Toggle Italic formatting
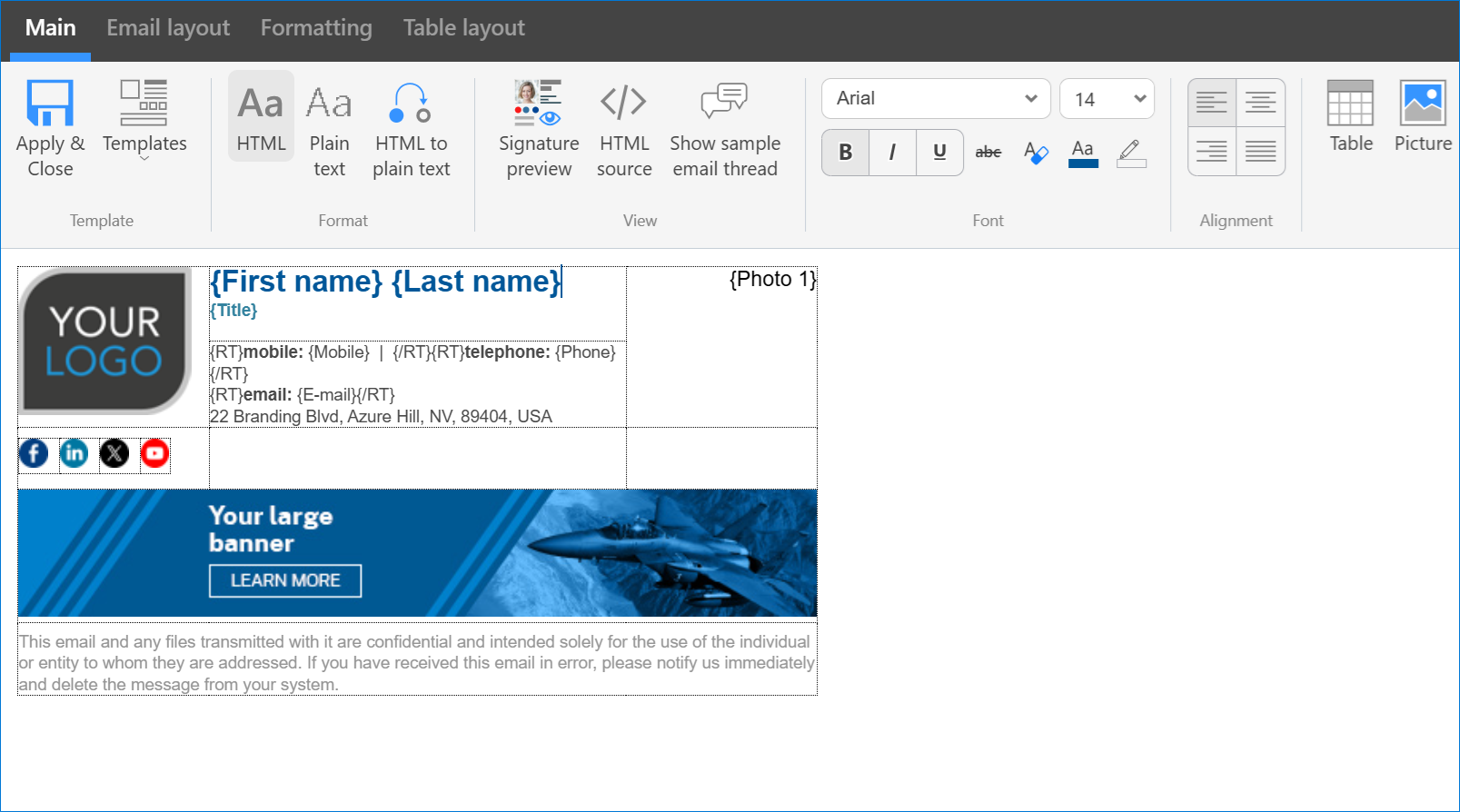 tap(892, 152)
